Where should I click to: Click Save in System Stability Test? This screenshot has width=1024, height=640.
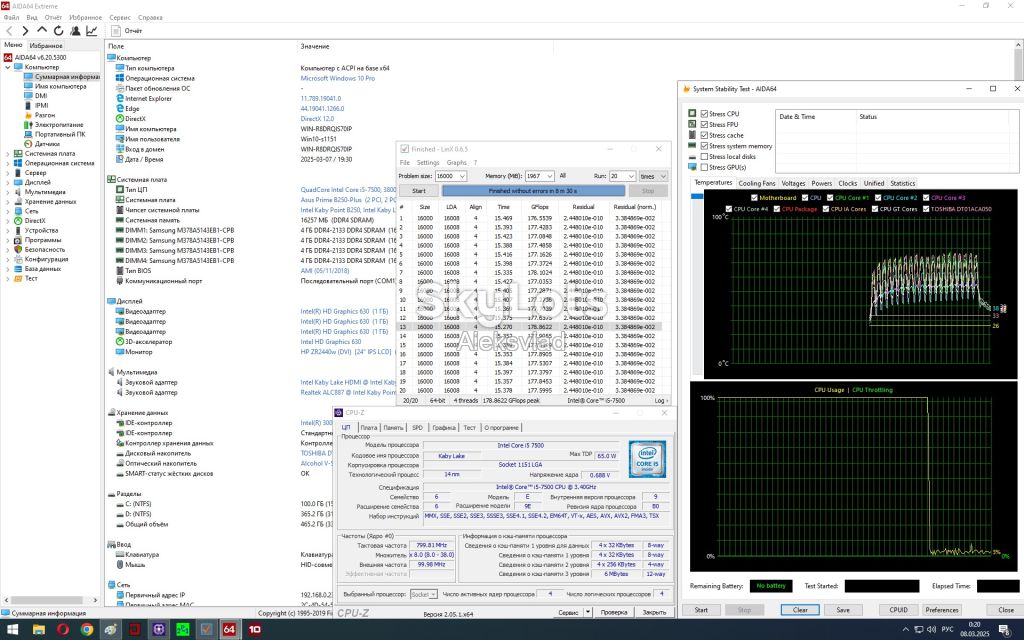coord(843,610)
